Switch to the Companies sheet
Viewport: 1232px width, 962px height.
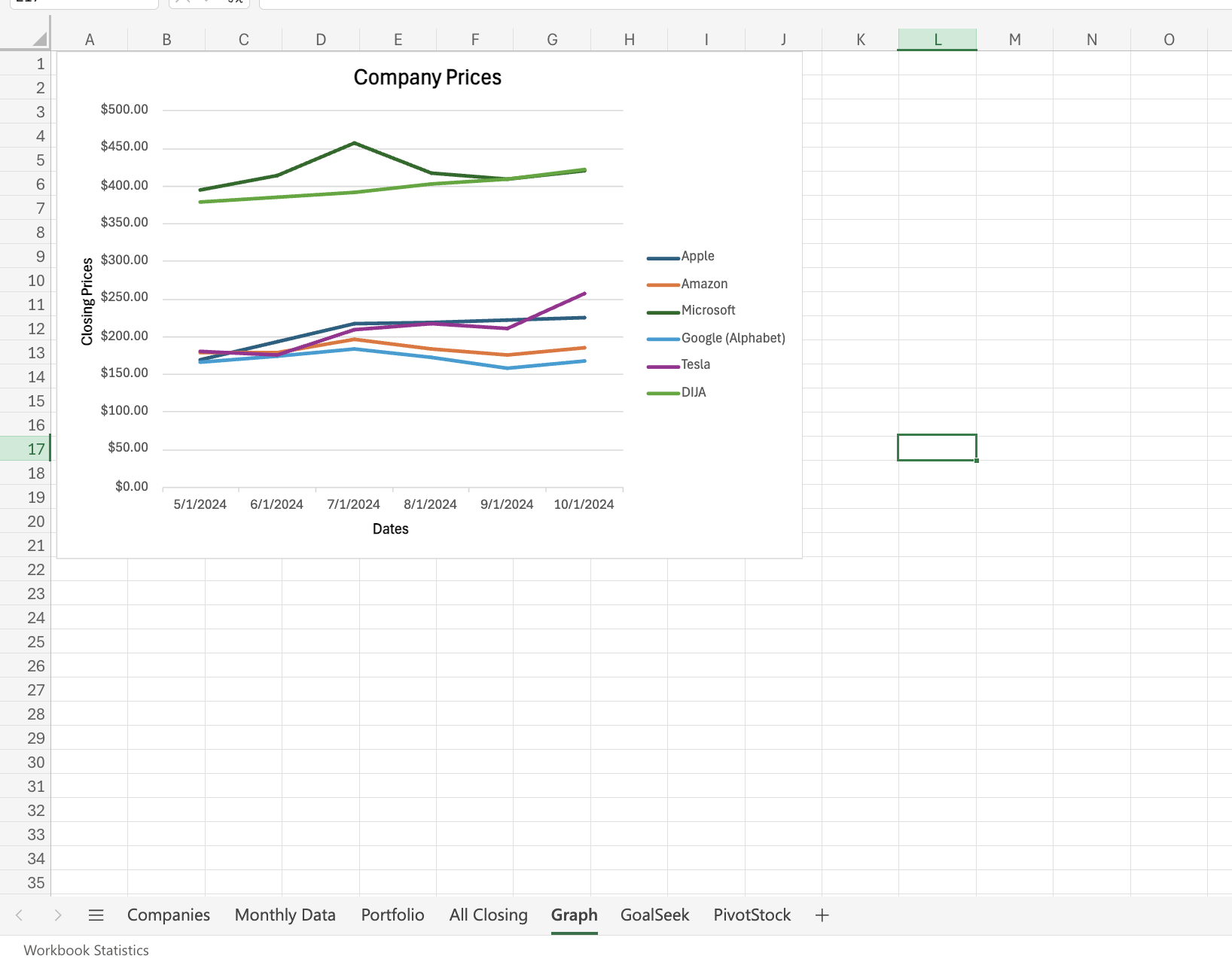pyautogui.click(x=168, y=915)
